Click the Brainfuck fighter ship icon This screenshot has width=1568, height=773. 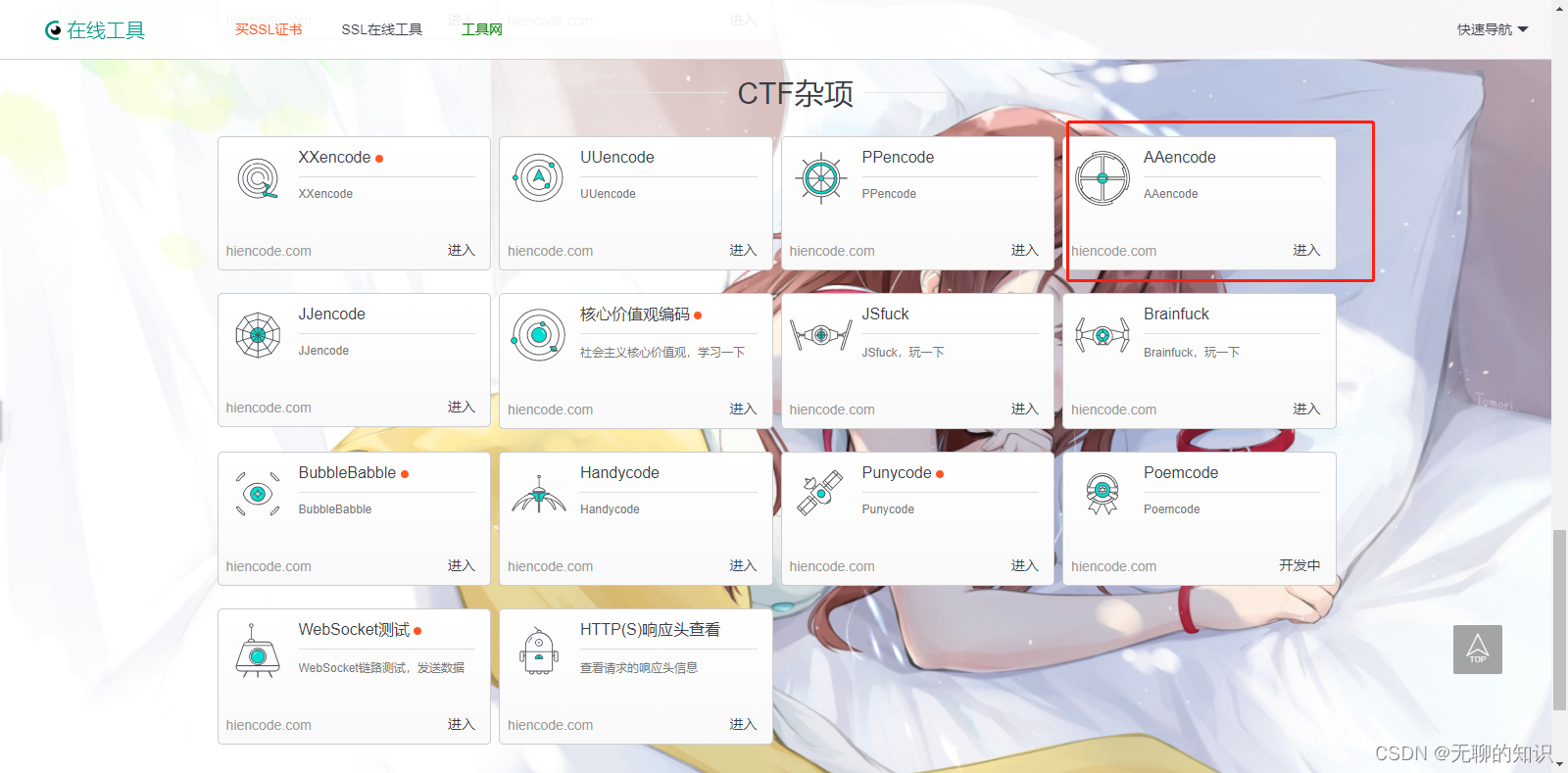1102,335
